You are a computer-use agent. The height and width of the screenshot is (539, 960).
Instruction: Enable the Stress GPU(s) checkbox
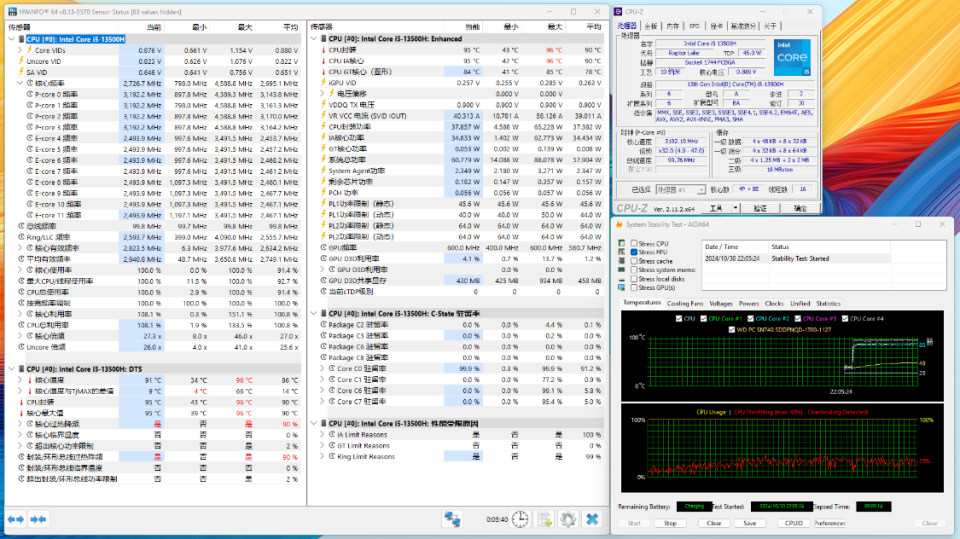point(634,287)
